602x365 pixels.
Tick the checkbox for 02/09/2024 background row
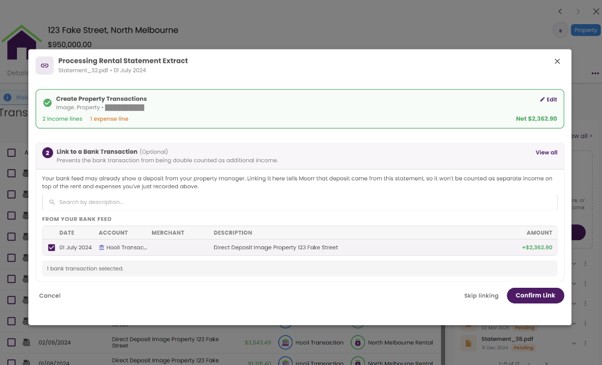tap(12, 342)
